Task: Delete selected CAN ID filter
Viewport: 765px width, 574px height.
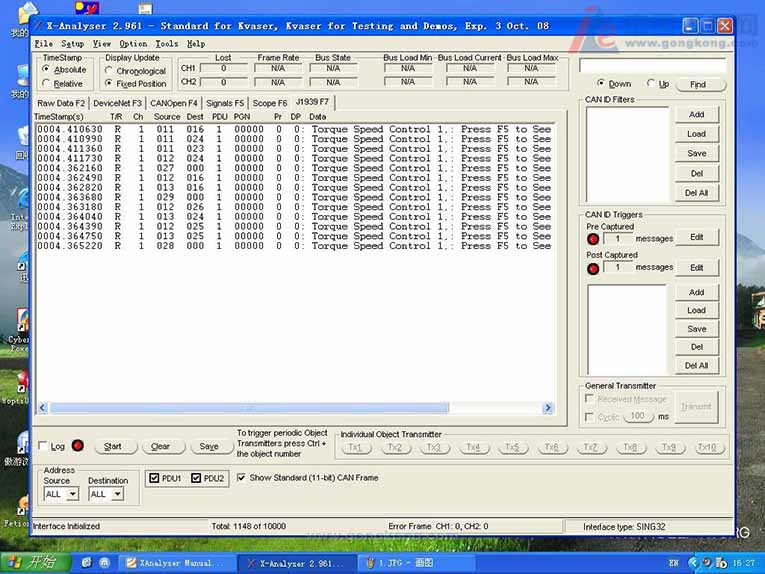Action: (x=697, y=173)
